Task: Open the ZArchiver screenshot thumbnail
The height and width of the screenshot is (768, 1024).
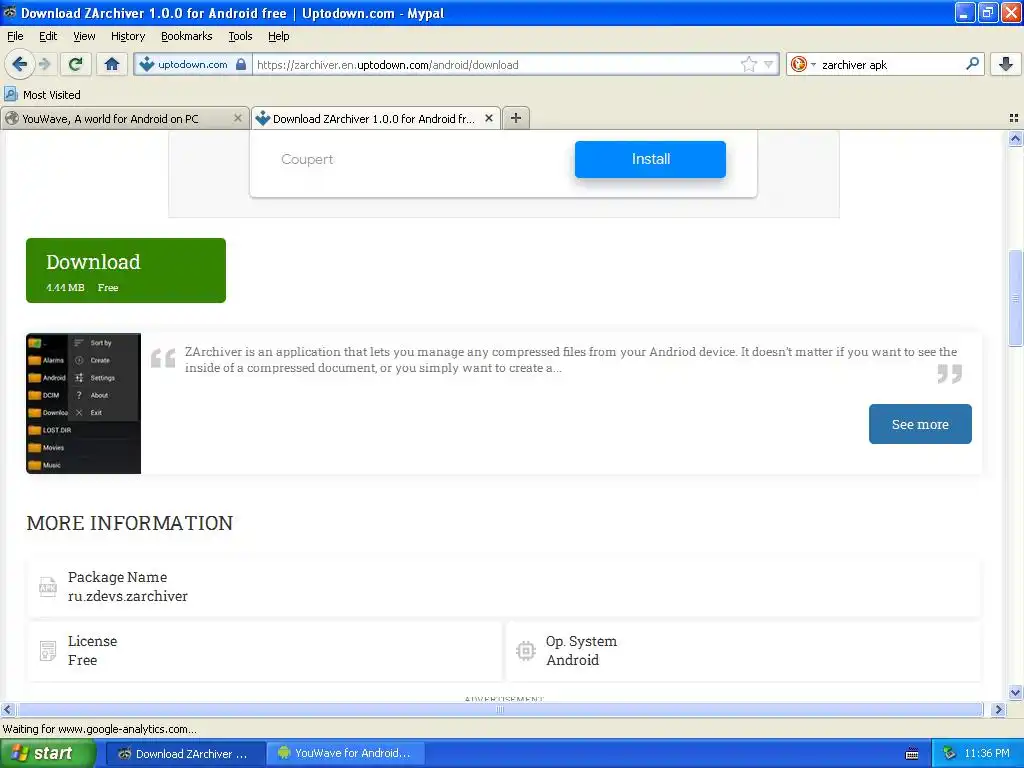Action: (84, 403)
